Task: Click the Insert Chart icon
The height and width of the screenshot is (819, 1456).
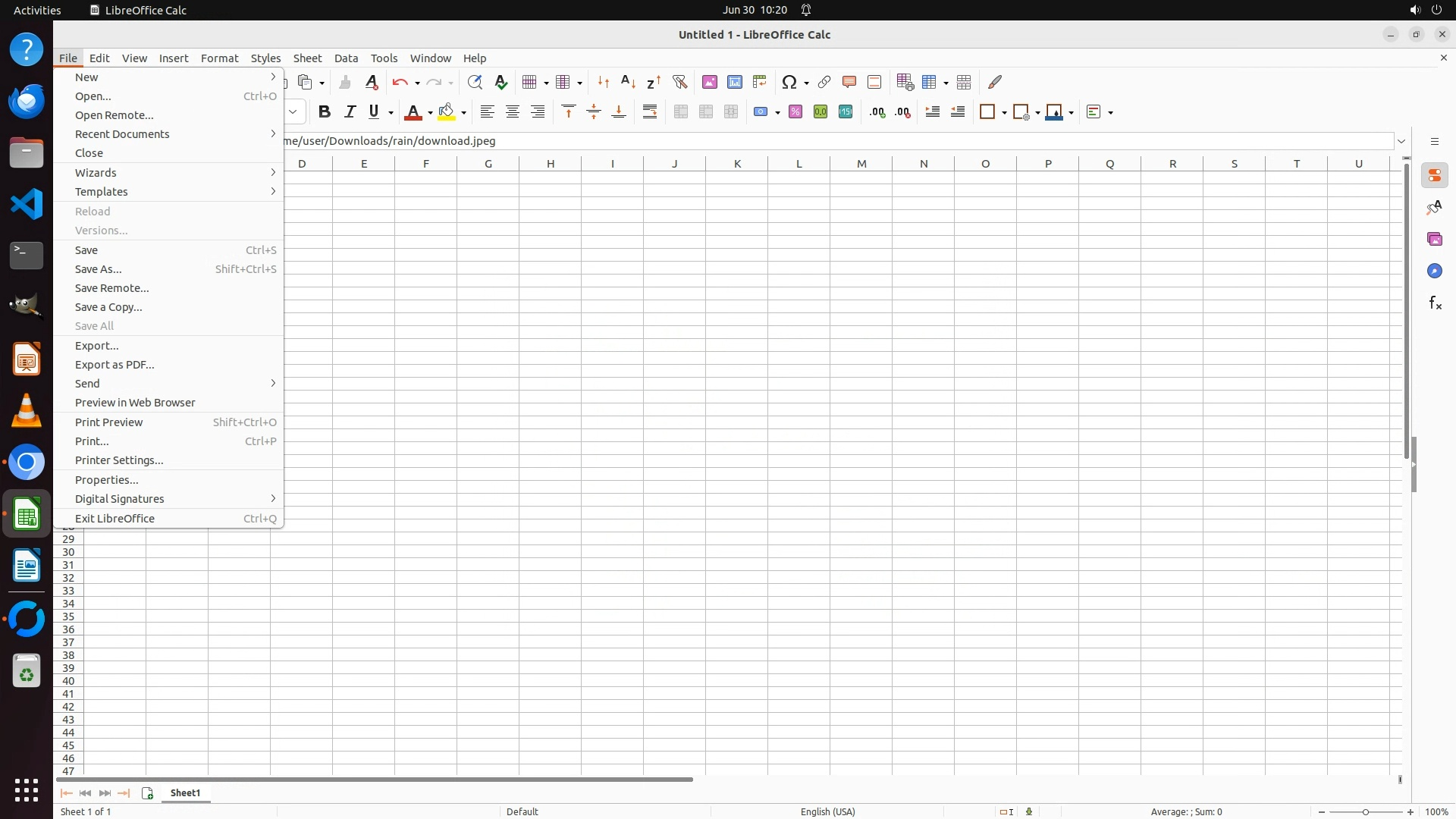Action: [735, 82]
